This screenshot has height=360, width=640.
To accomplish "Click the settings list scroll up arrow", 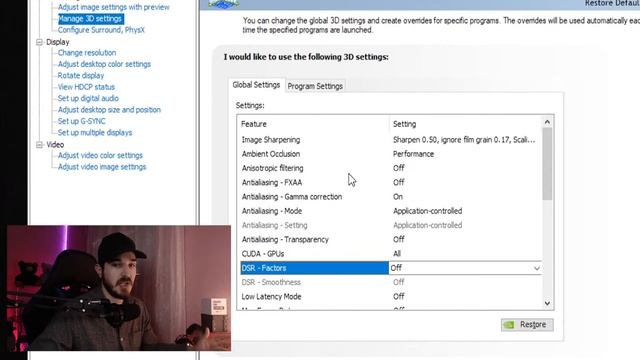I will pyautogui.click(x=547, y=122).
